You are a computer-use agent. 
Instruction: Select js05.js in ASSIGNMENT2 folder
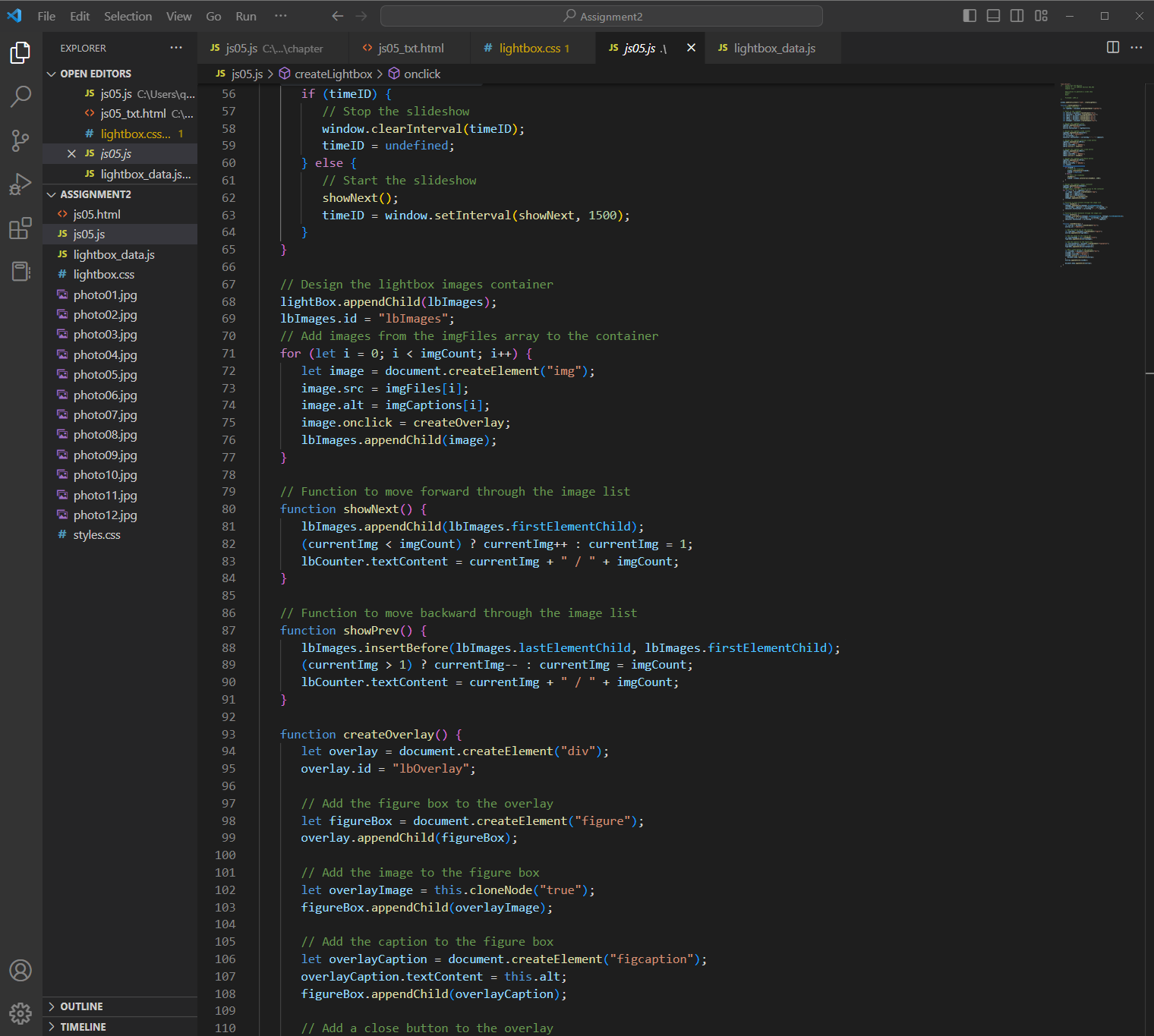point(120,234)
